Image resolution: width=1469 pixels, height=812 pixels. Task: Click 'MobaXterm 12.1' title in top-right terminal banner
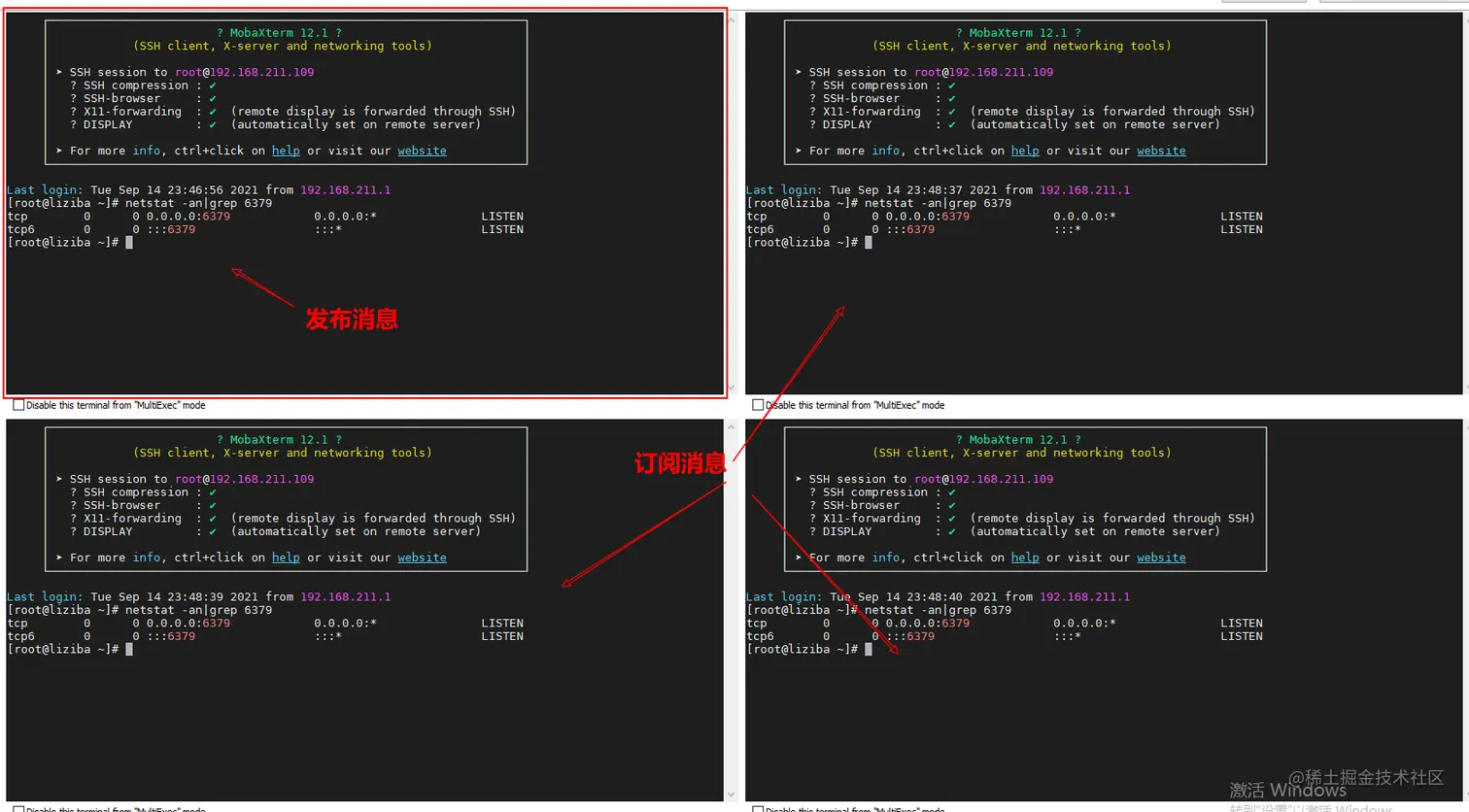click(1018, 33)
